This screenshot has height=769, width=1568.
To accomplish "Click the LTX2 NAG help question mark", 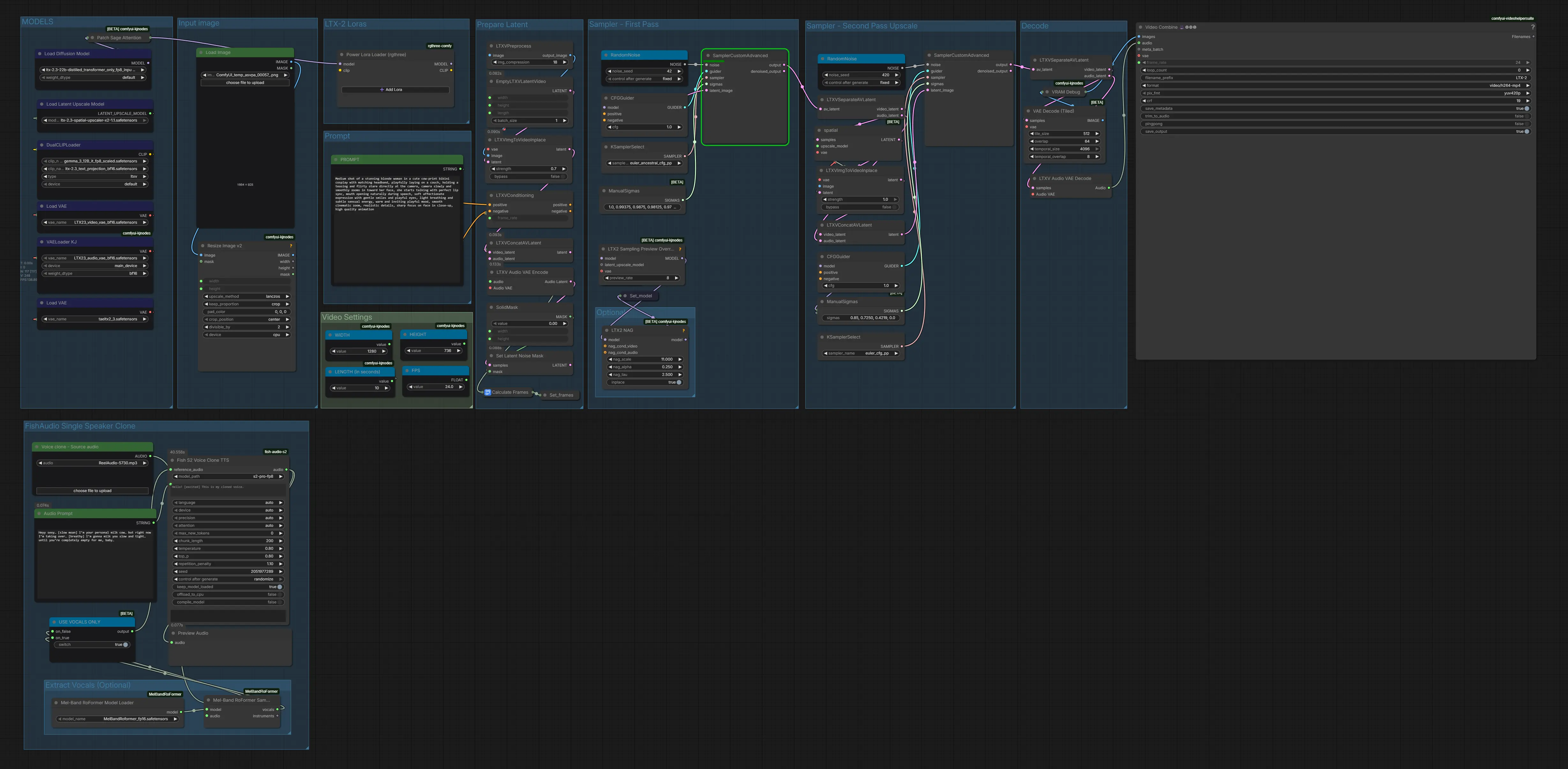I will point(683,331).
